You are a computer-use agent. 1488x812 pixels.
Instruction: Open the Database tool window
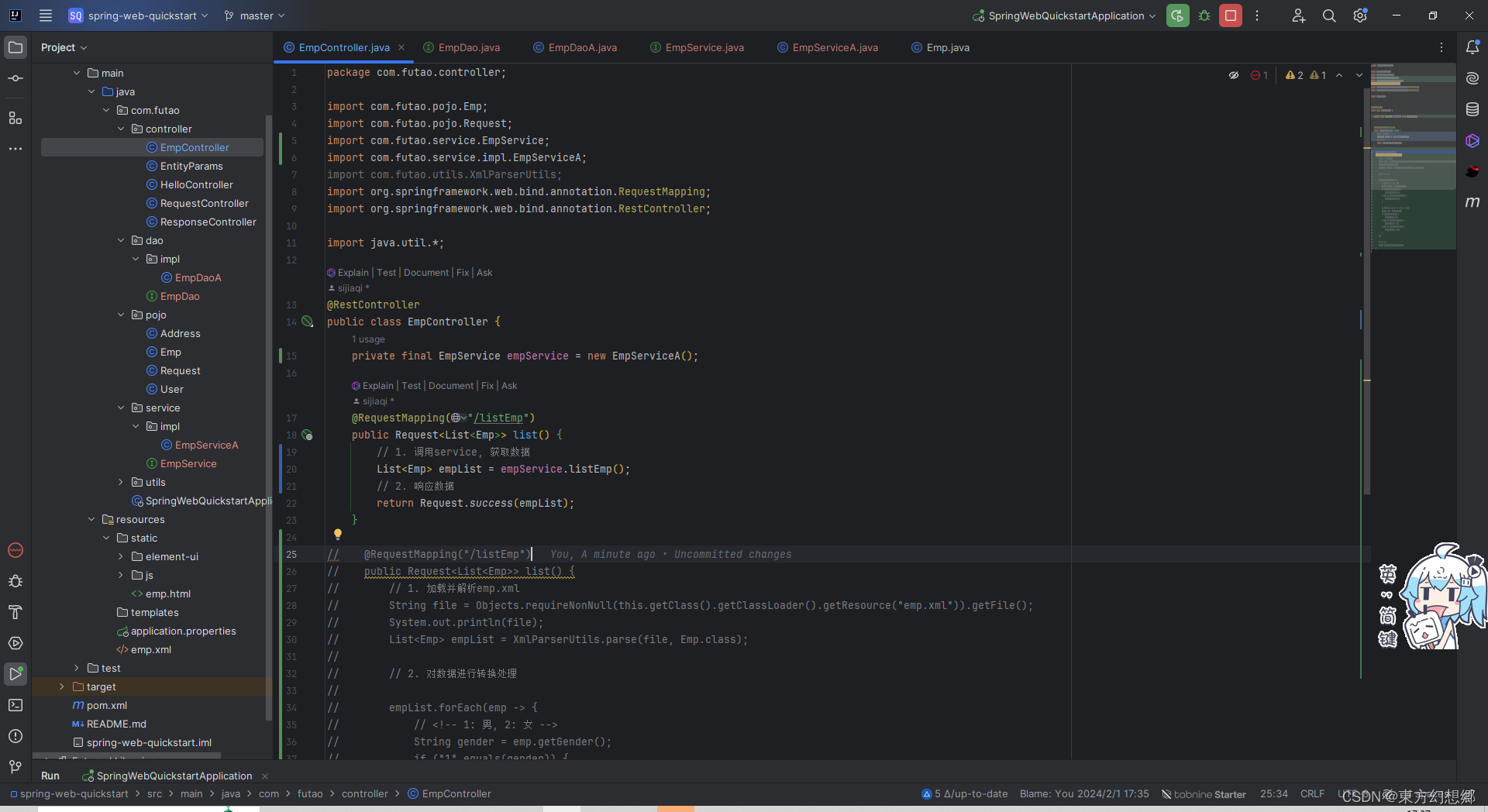coord(1472,109)
